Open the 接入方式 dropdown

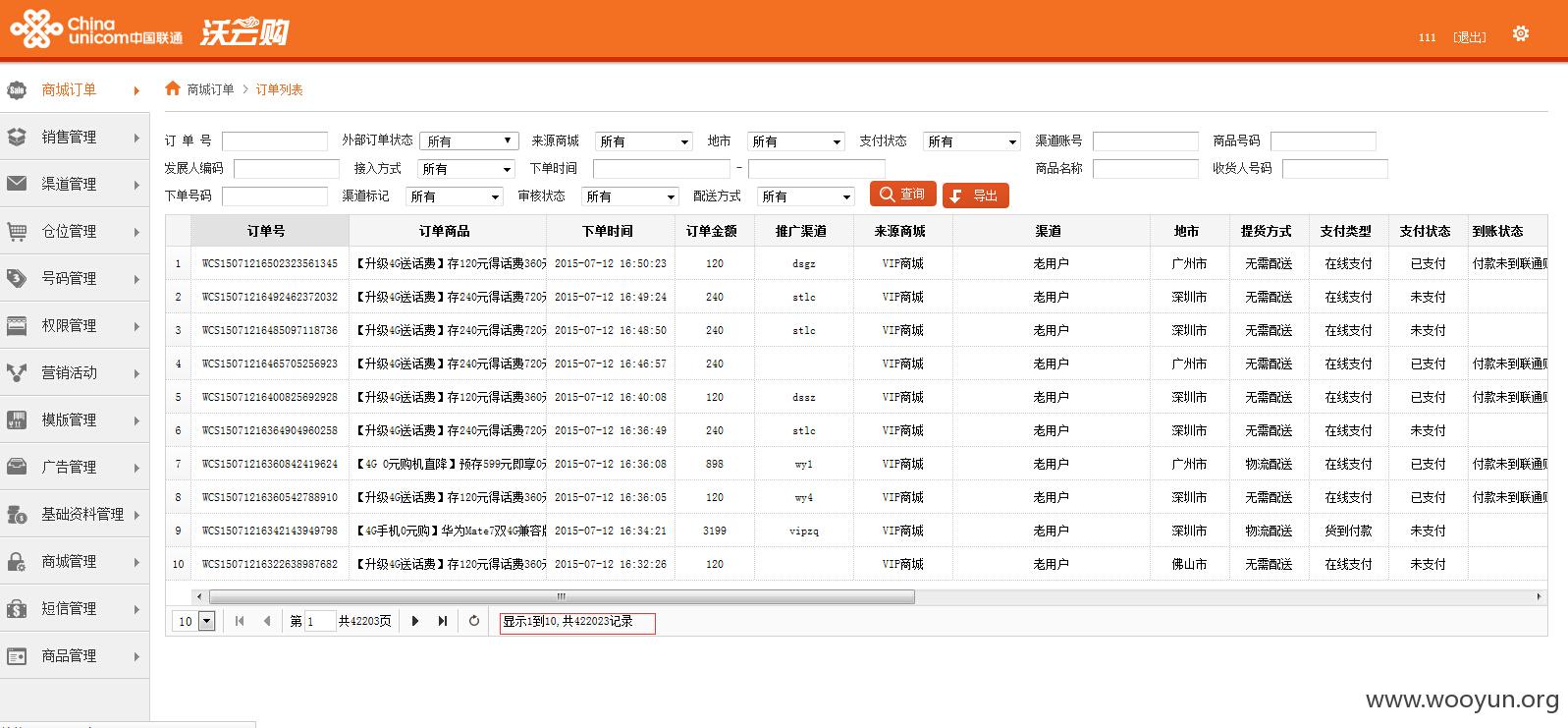click(466, 169)
